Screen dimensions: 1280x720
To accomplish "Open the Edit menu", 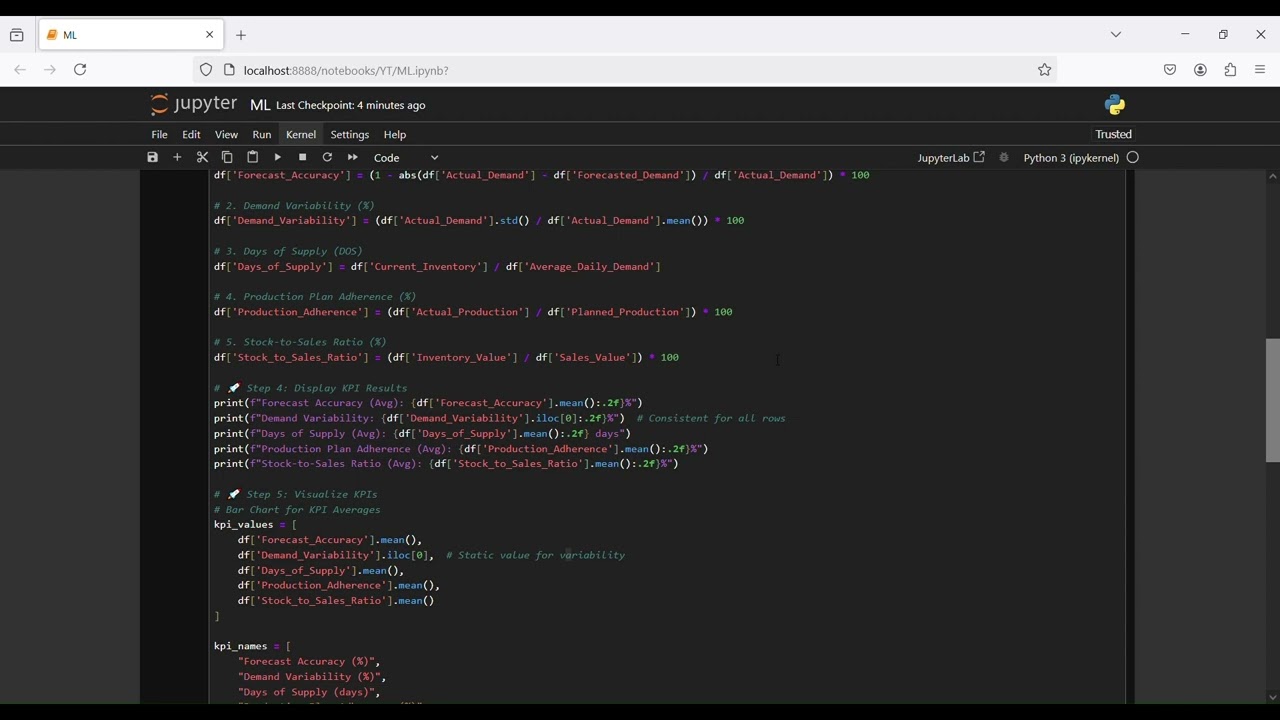I will [192, 135].
